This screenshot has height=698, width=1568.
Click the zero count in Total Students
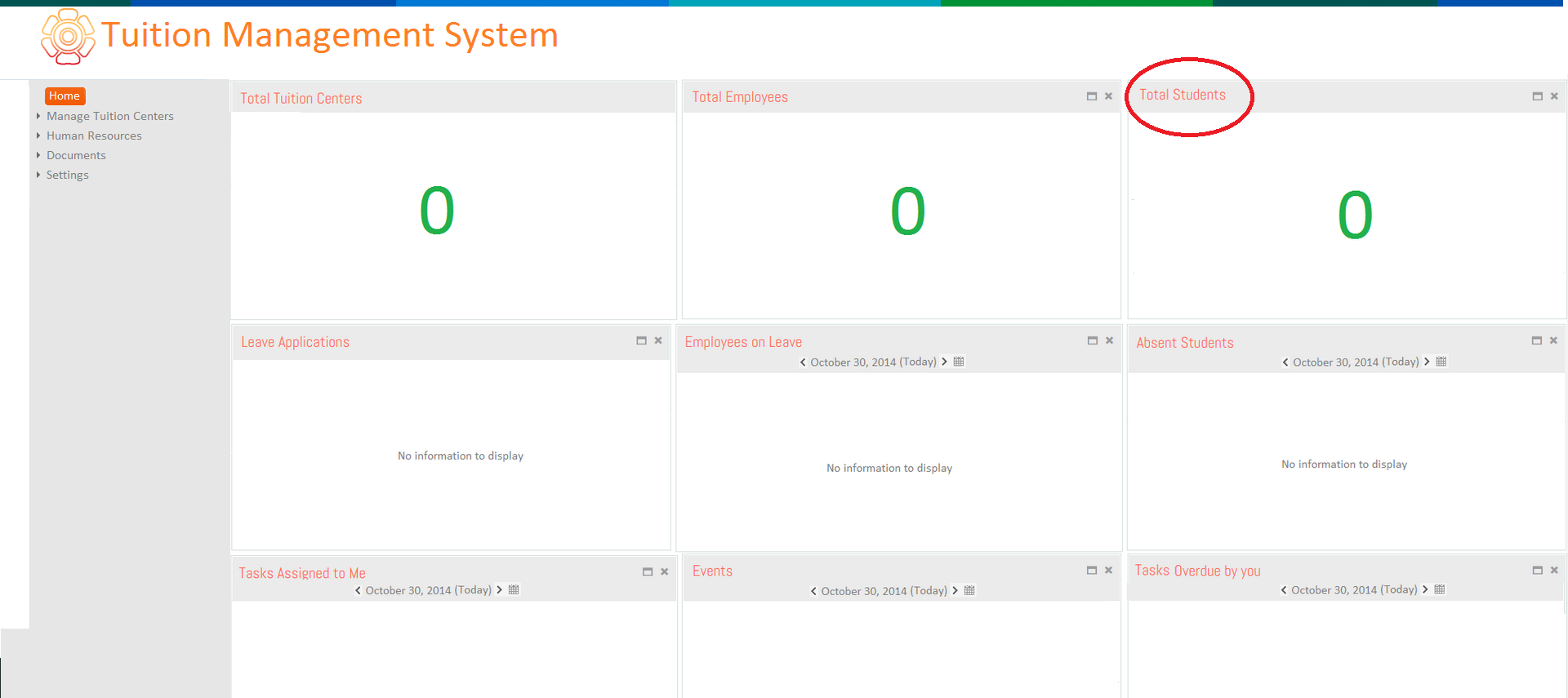(x=1355, y=216)
